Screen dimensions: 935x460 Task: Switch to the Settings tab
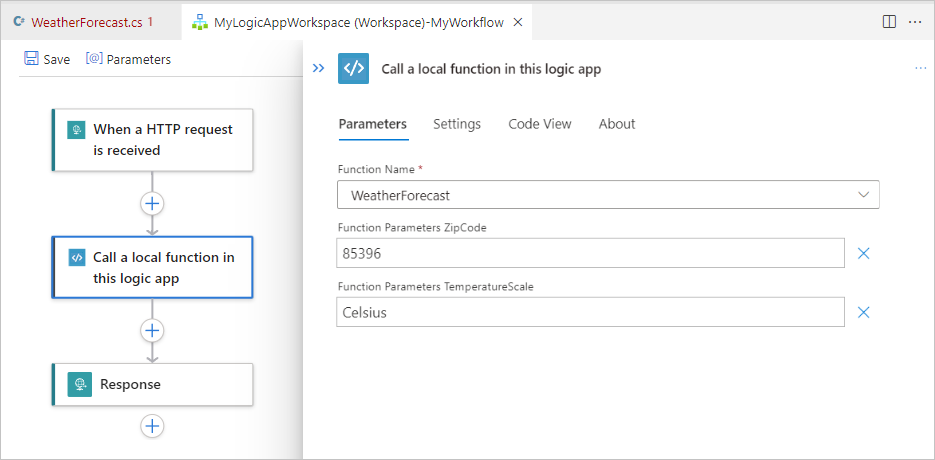click(457, 124)
